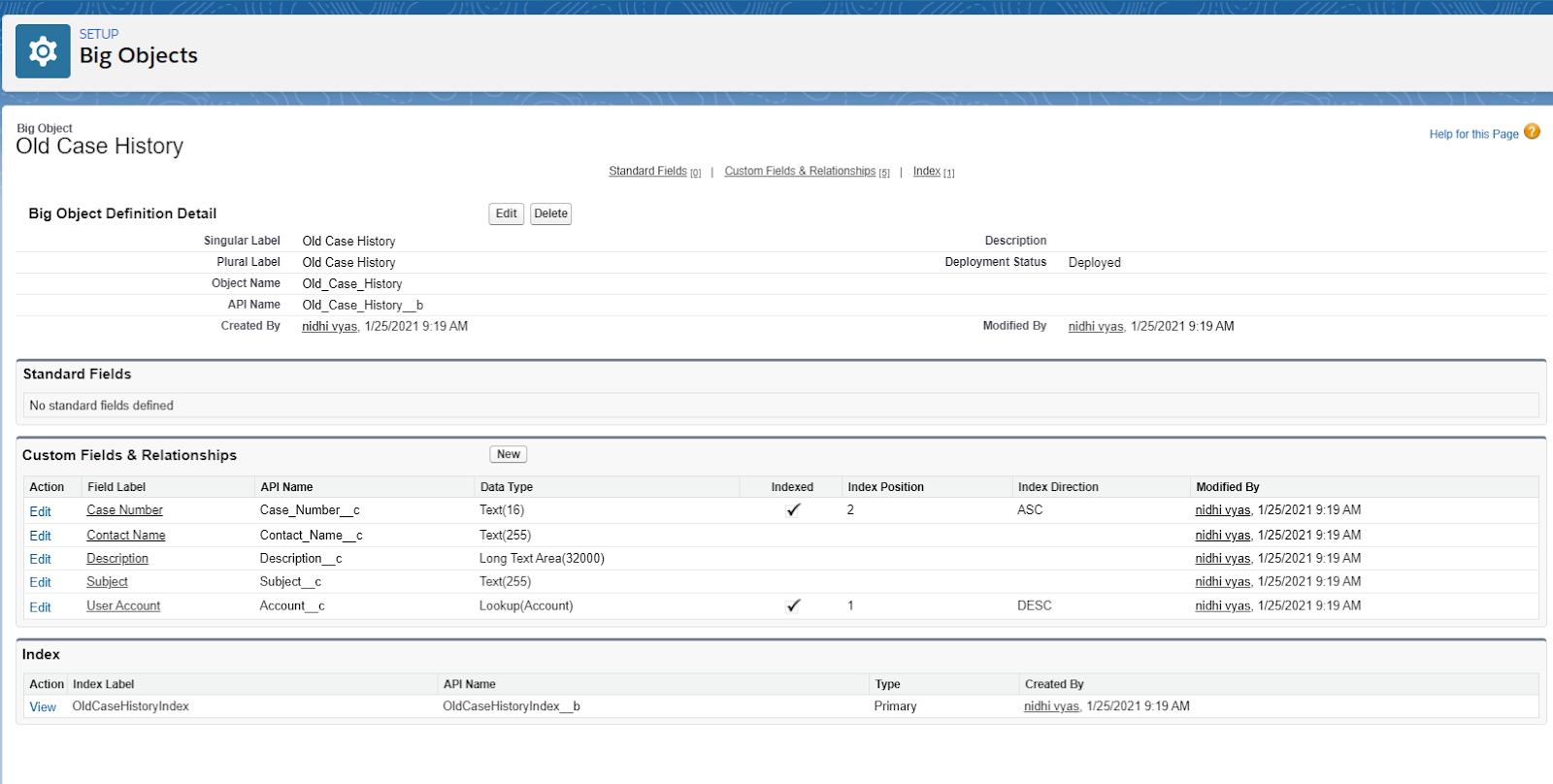
Task: Open nidhi vyas in Contact Name row
Action: point(1223,535)
